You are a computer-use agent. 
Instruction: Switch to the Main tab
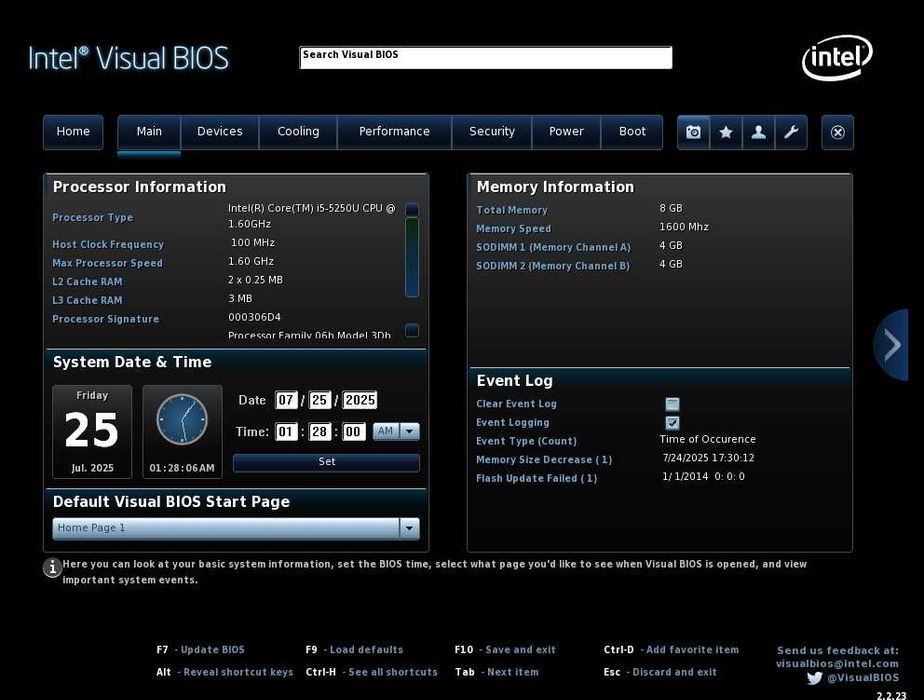pyautogui.click(x=149, y=132)
